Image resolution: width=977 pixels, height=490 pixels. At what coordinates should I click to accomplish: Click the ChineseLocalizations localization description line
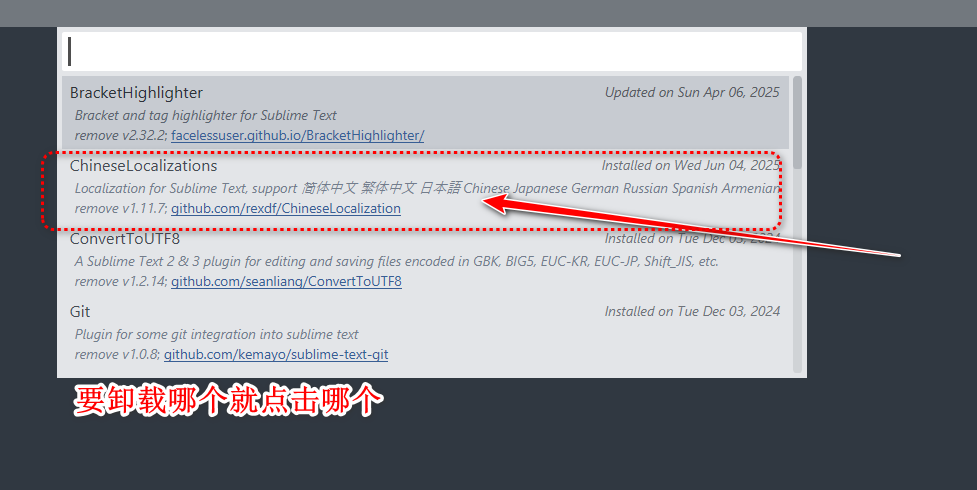tap(427, 188)
